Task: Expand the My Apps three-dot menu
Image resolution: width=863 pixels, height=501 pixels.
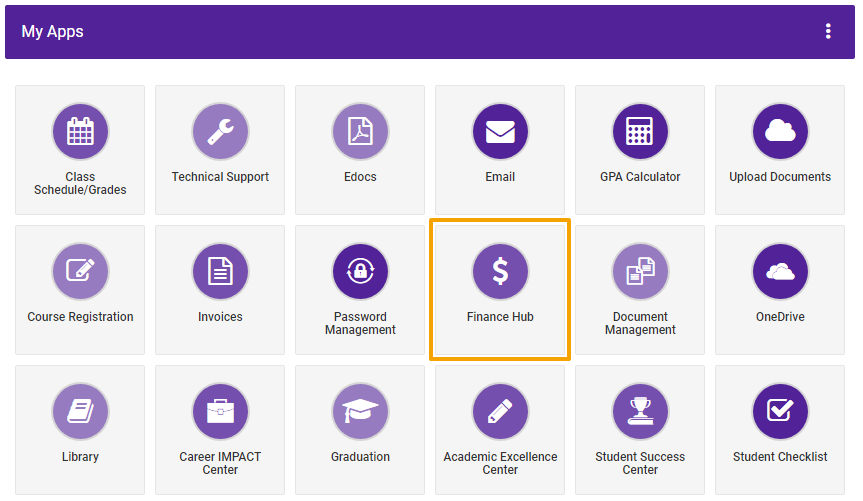Action: pyautogui.click(x=828, y=31)
